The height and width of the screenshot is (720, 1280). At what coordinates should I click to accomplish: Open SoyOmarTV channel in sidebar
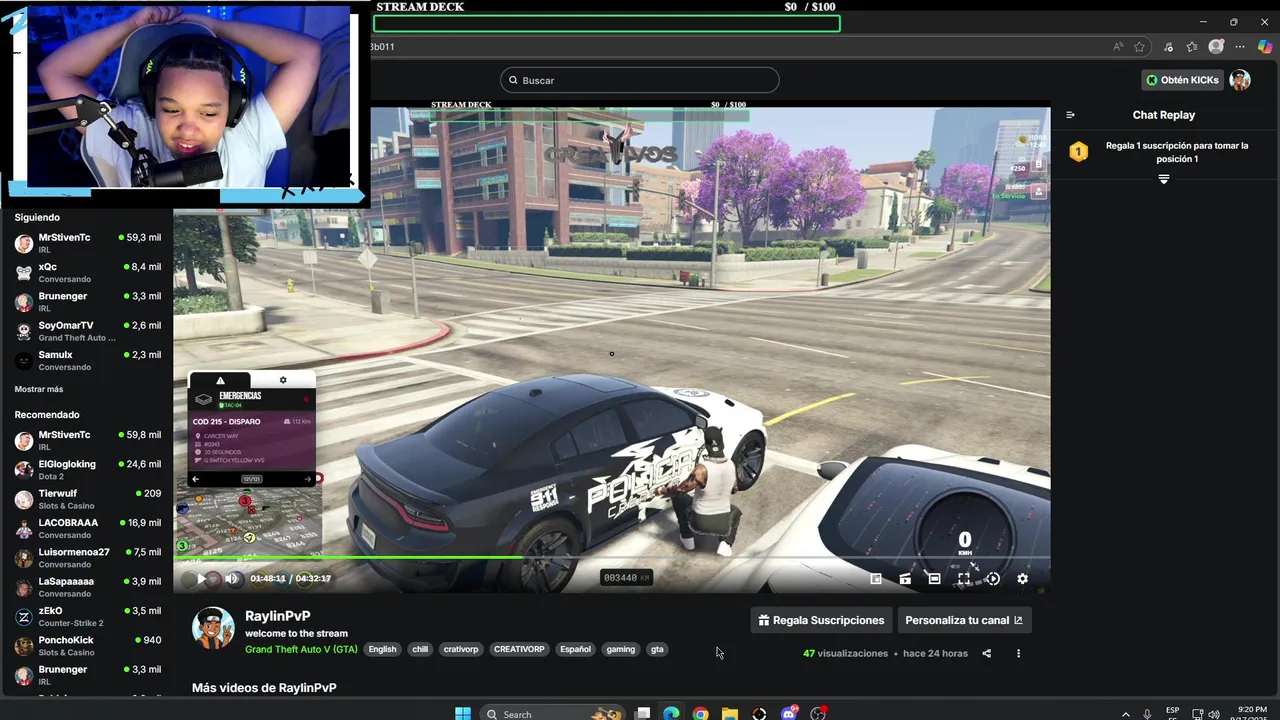click(x=88, y=331)
